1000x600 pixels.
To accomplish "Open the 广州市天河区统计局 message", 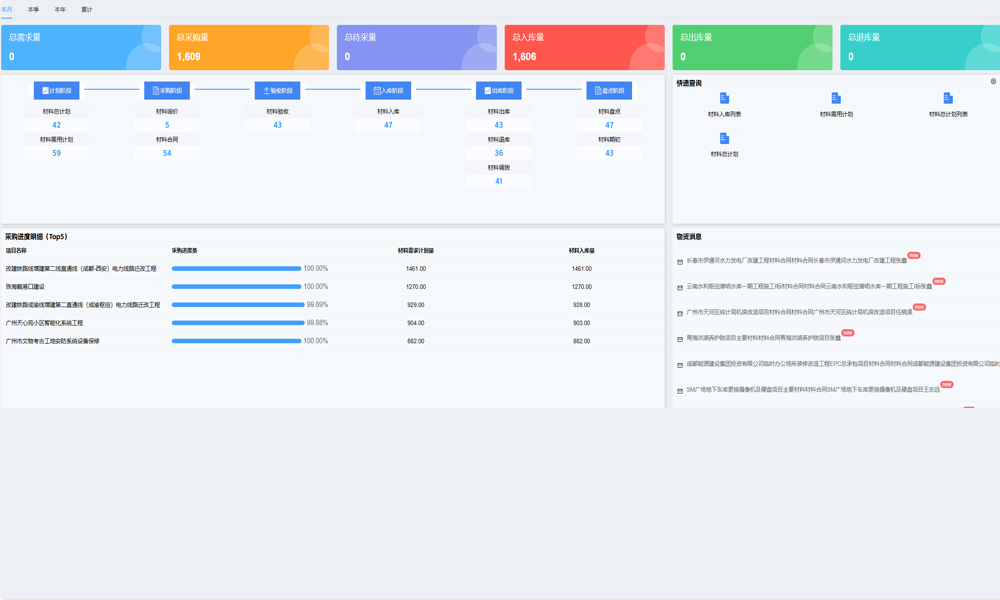I will click(799, 313).
